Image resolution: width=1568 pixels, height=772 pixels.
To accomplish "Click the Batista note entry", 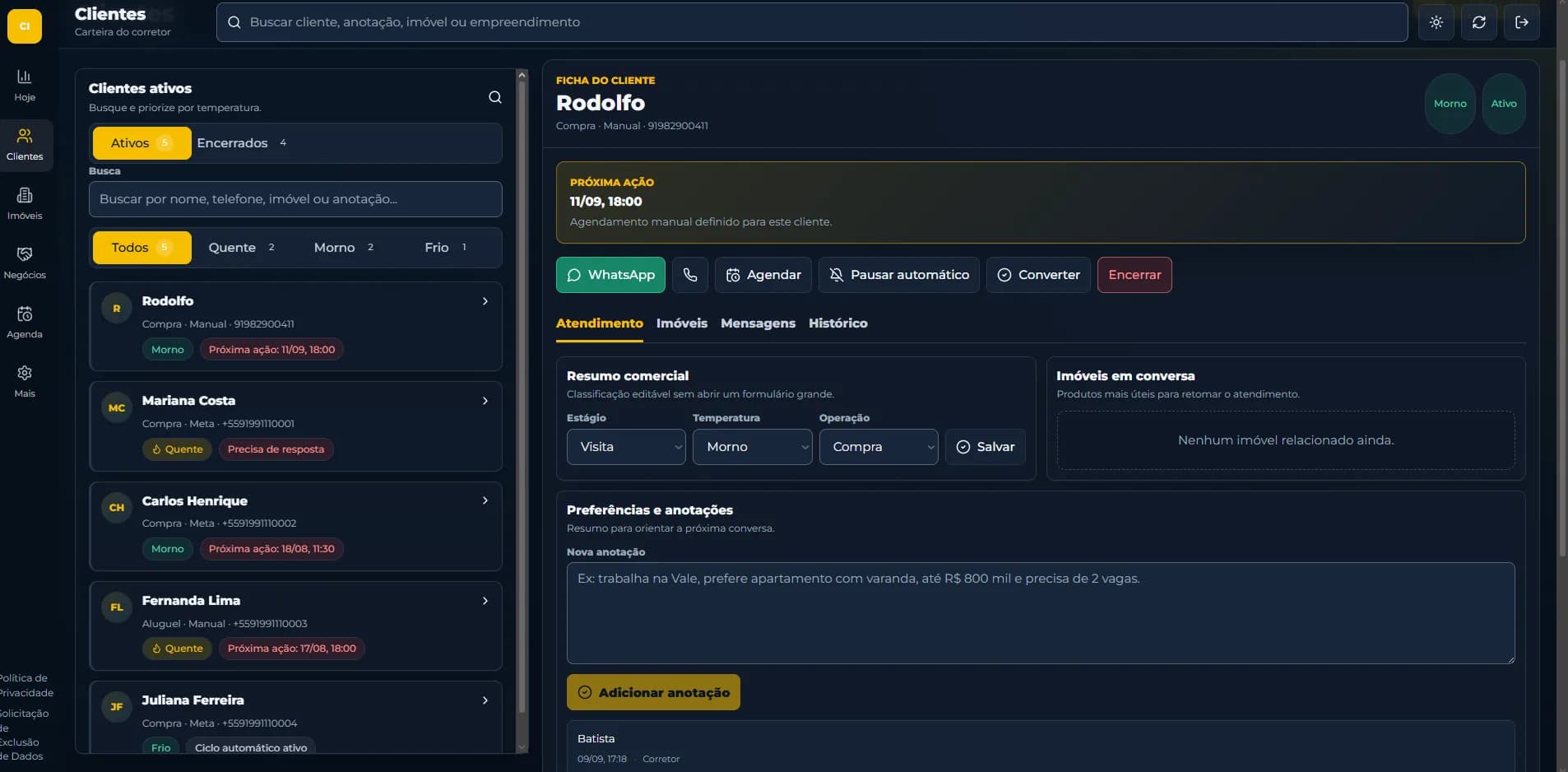I will click(x=1041, y=746).
